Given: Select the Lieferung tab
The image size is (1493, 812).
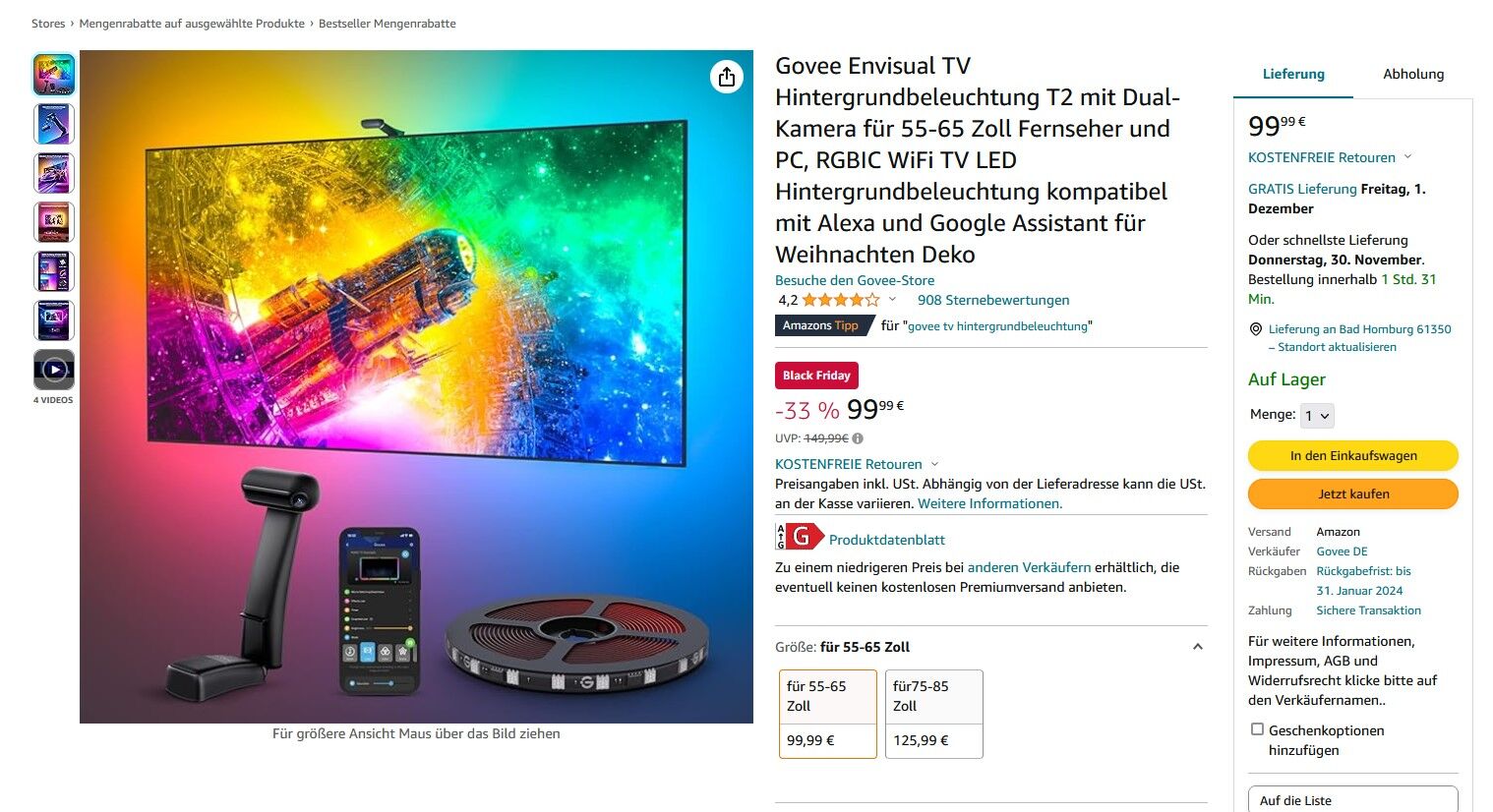Looking at the screenshot, I should (x=1293, y=74).
